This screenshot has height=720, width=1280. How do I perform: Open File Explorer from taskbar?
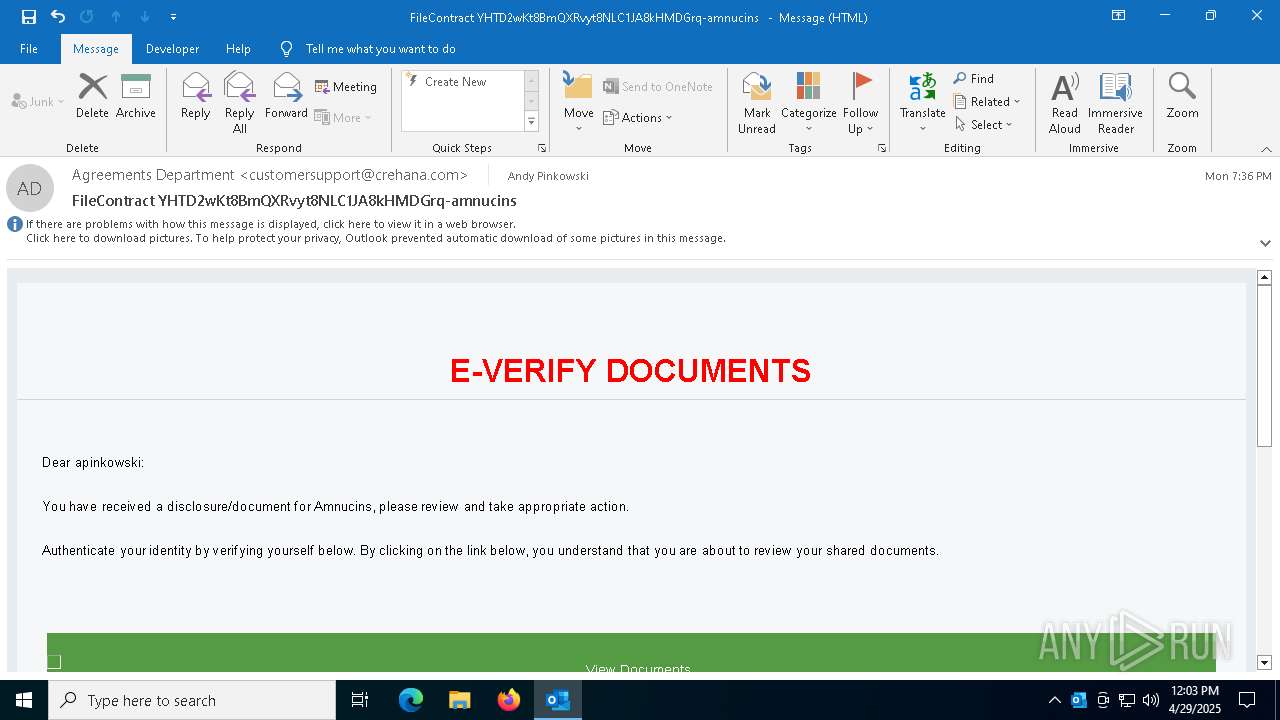pos(460,700)
